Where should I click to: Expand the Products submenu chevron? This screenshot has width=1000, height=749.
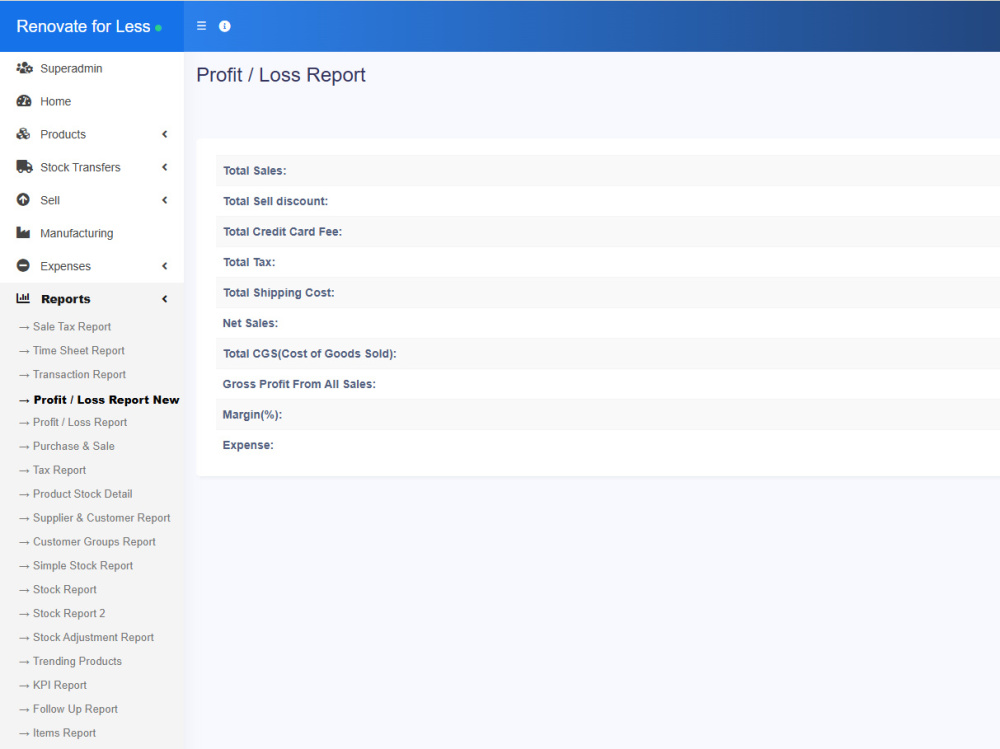click(x=165, y=134)
